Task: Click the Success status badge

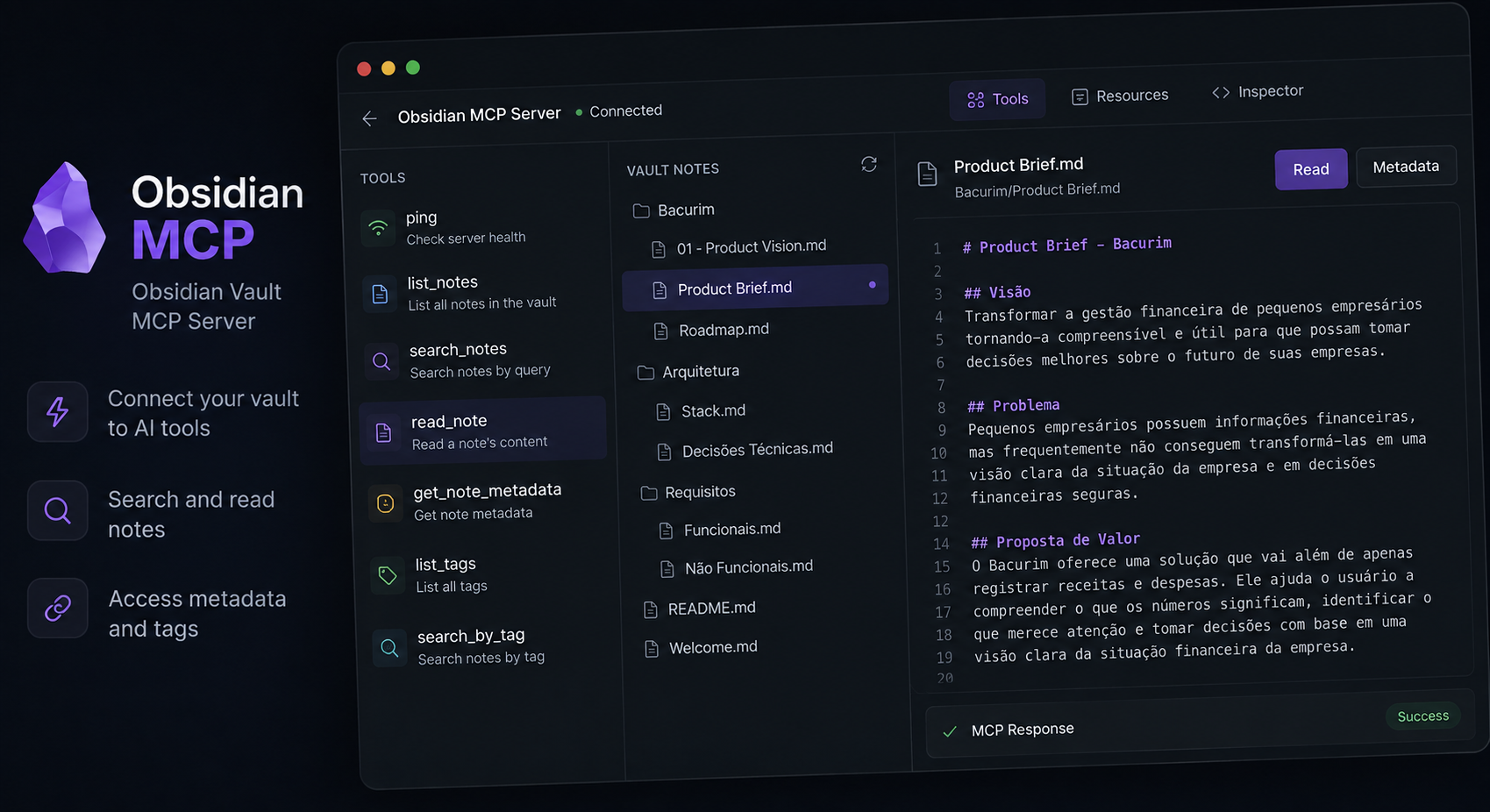Action: coord(1422,716)
